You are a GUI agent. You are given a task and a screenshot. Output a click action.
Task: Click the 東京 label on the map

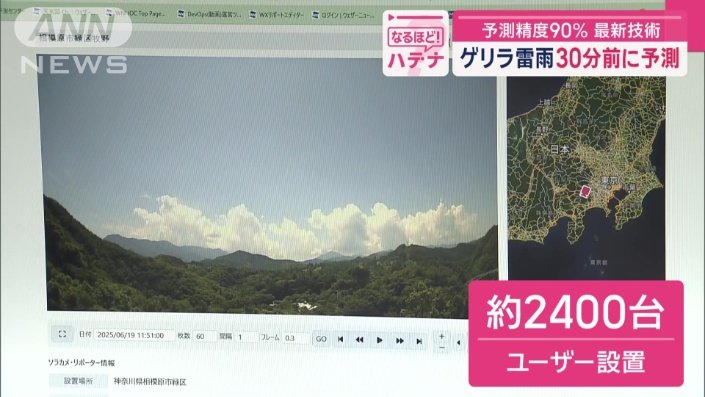611,180
